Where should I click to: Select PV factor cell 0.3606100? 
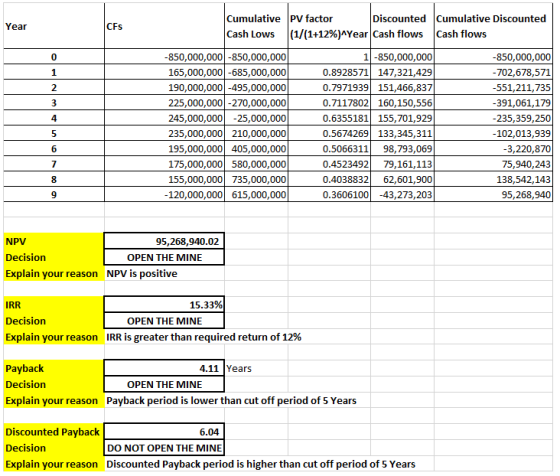(329, 195)
